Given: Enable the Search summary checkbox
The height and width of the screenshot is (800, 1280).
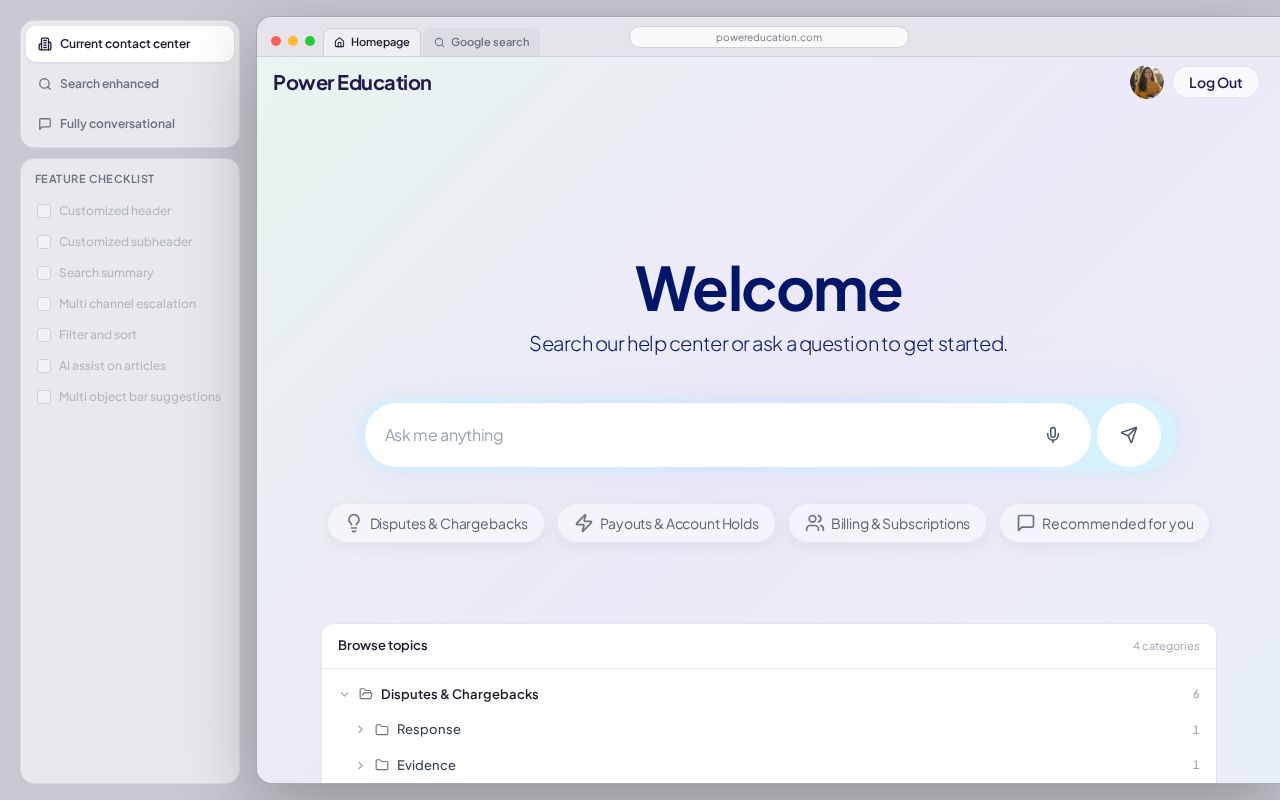Looking at the screenshot, I should pyautogui.click(x=44, y=273).
